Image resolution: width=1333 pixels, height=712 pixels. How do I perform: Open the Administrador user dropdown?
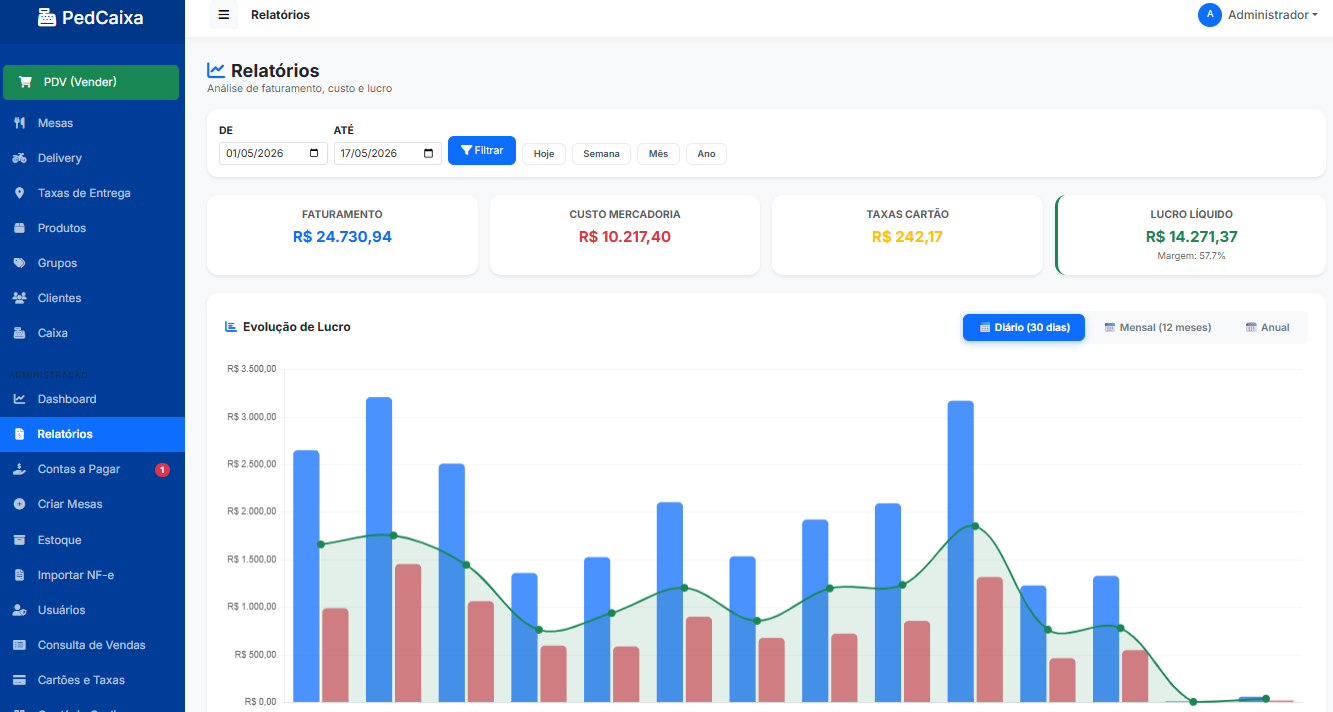1258,15
